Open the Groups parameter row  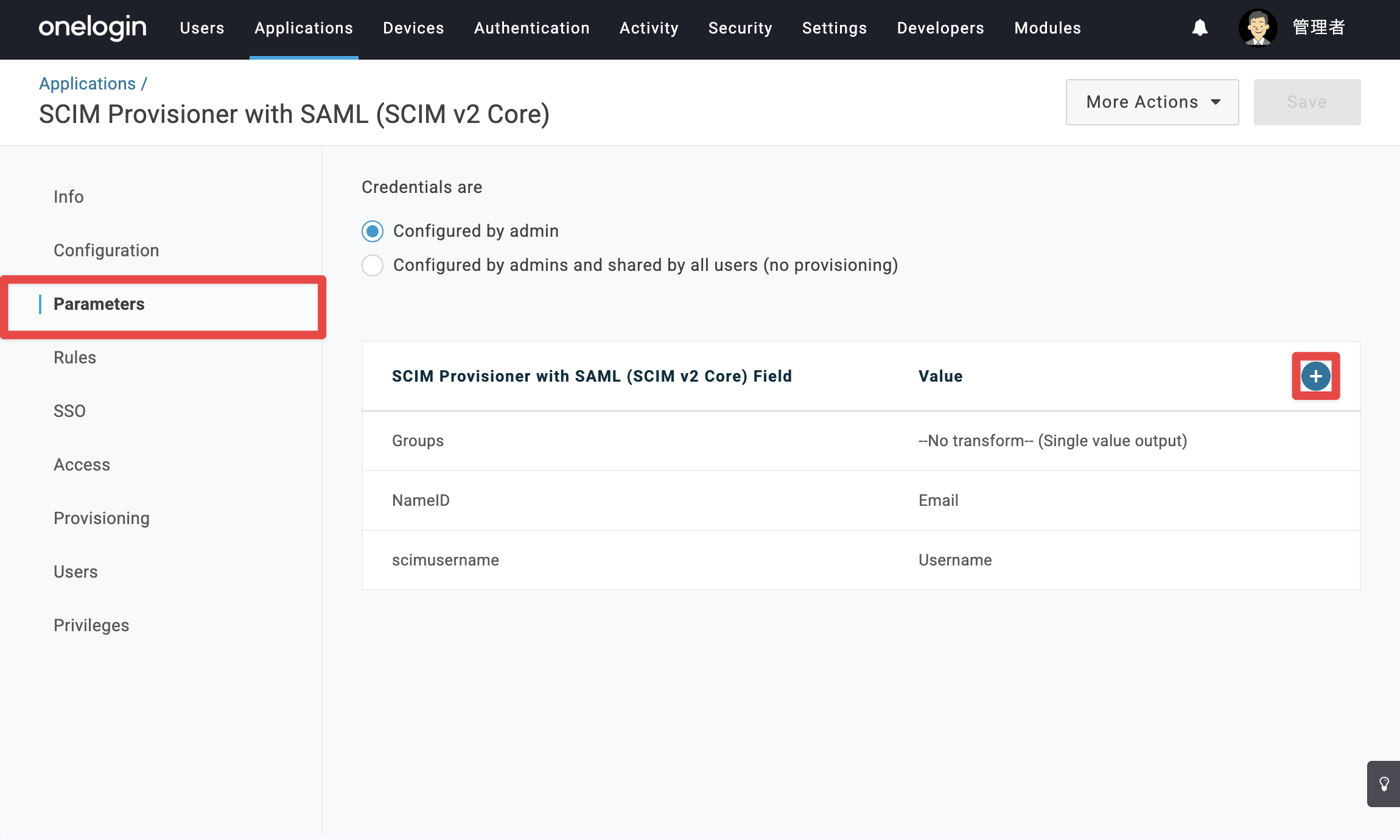(861, 441)
